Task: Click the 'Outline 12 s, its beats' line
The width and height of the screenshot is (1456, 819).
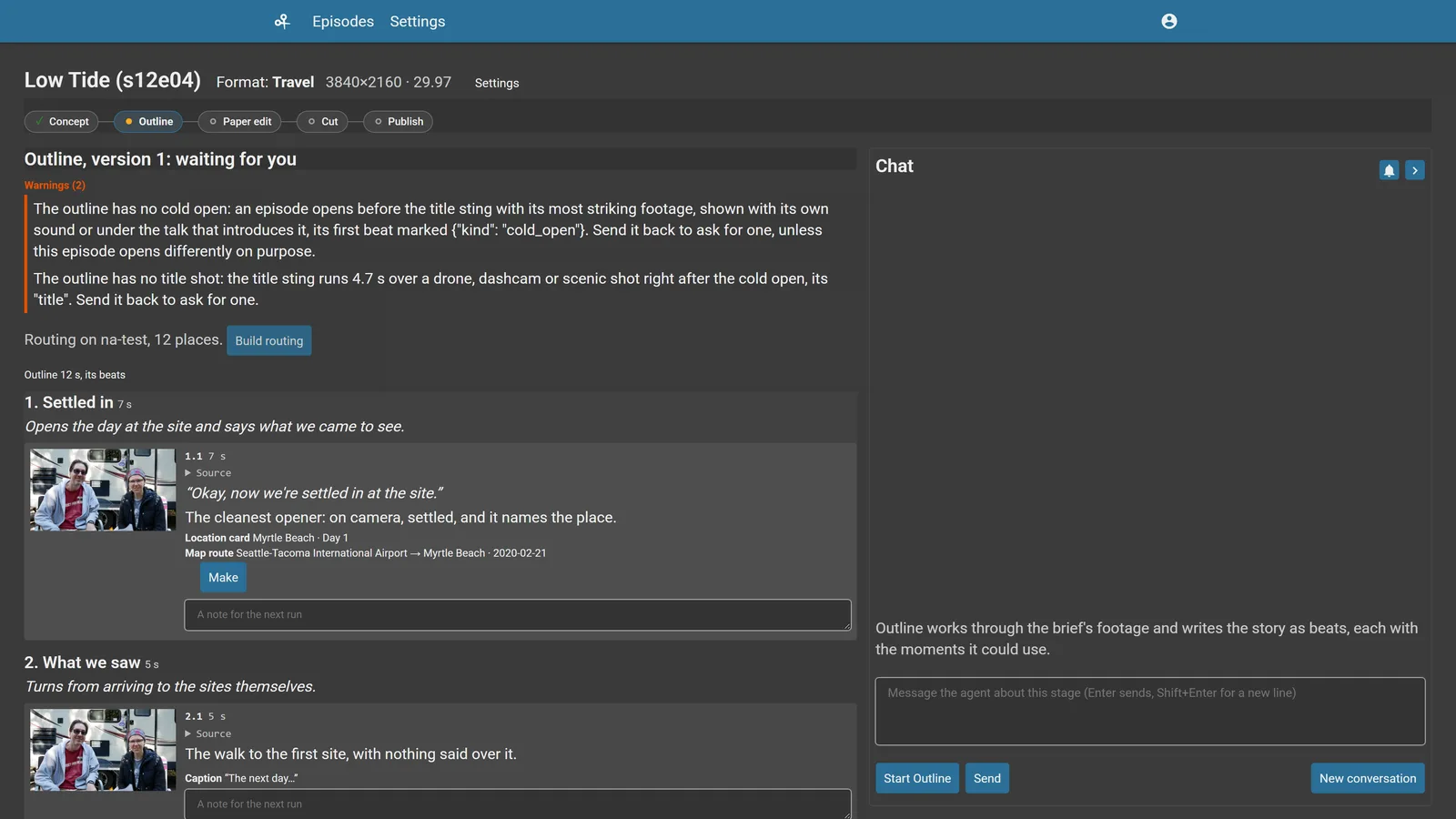Action: point(75,375)
